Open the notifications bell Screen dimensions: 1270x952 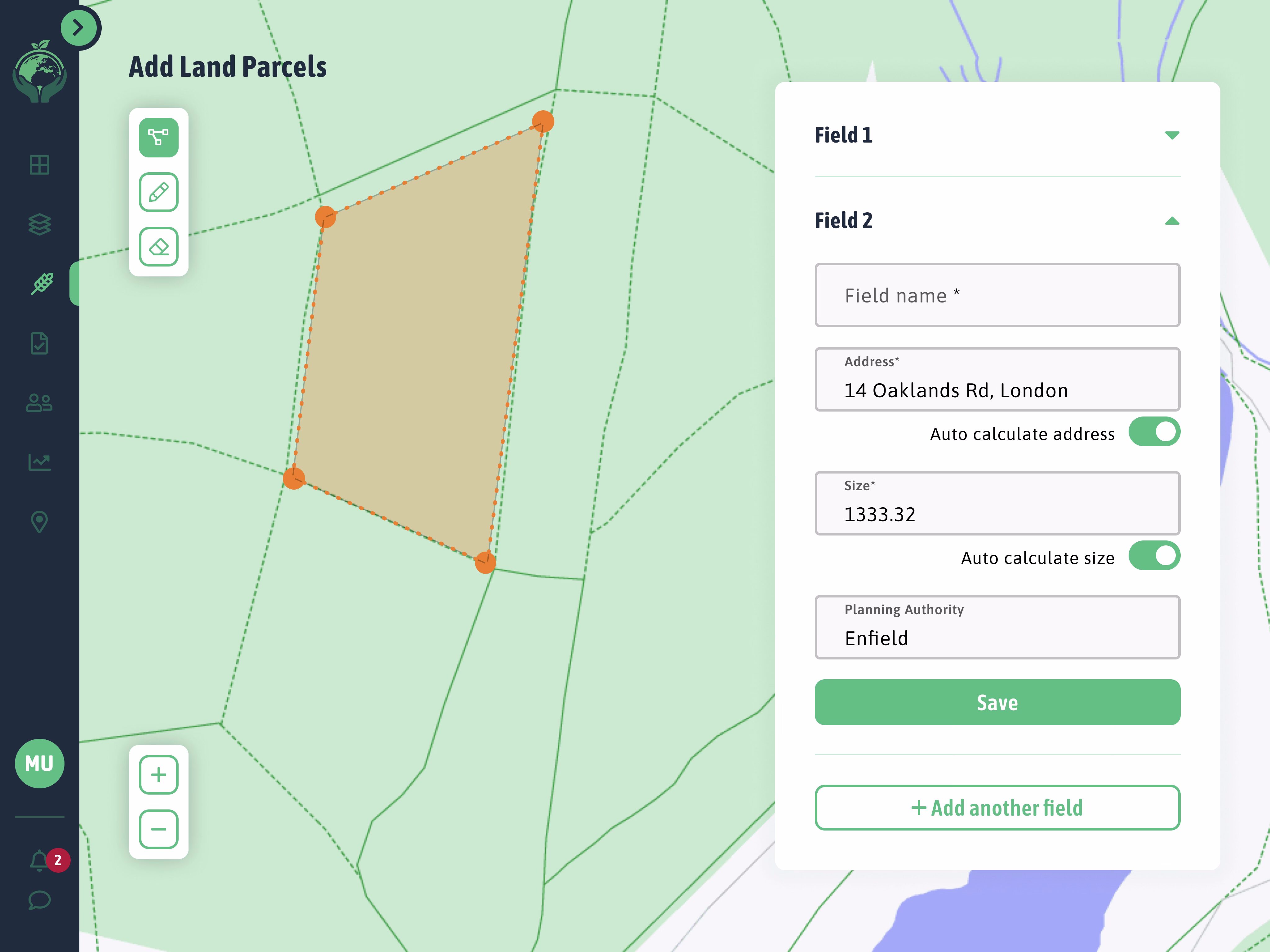click(x=40, y=860)
